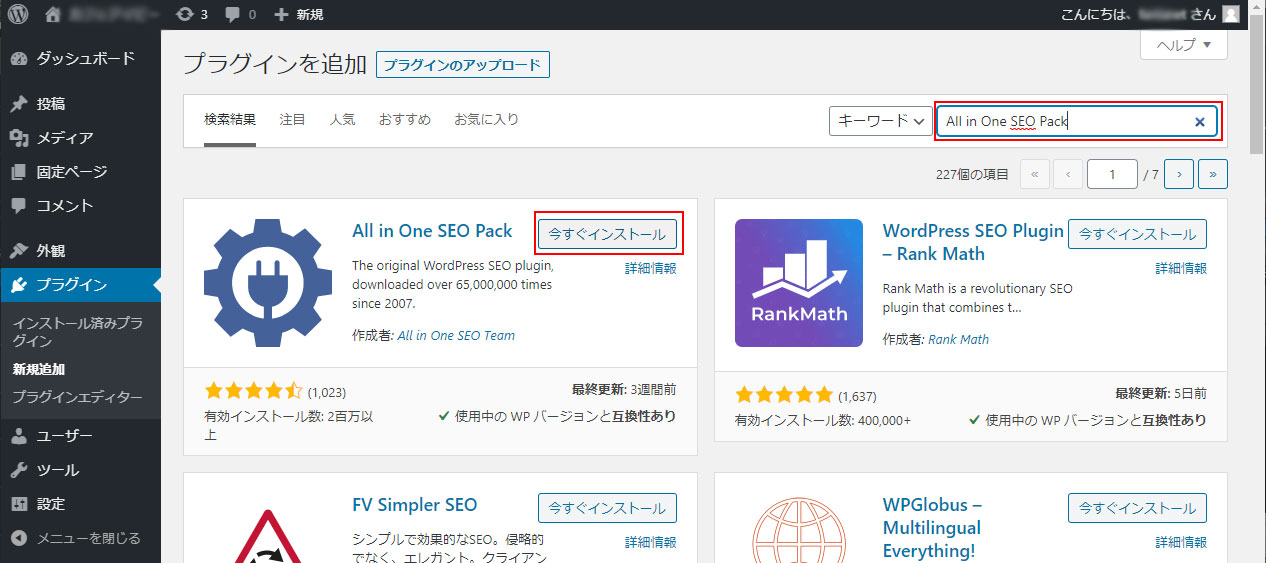Open user avatar in top right
This screenshot has height=563, width=1266.
1229,14
